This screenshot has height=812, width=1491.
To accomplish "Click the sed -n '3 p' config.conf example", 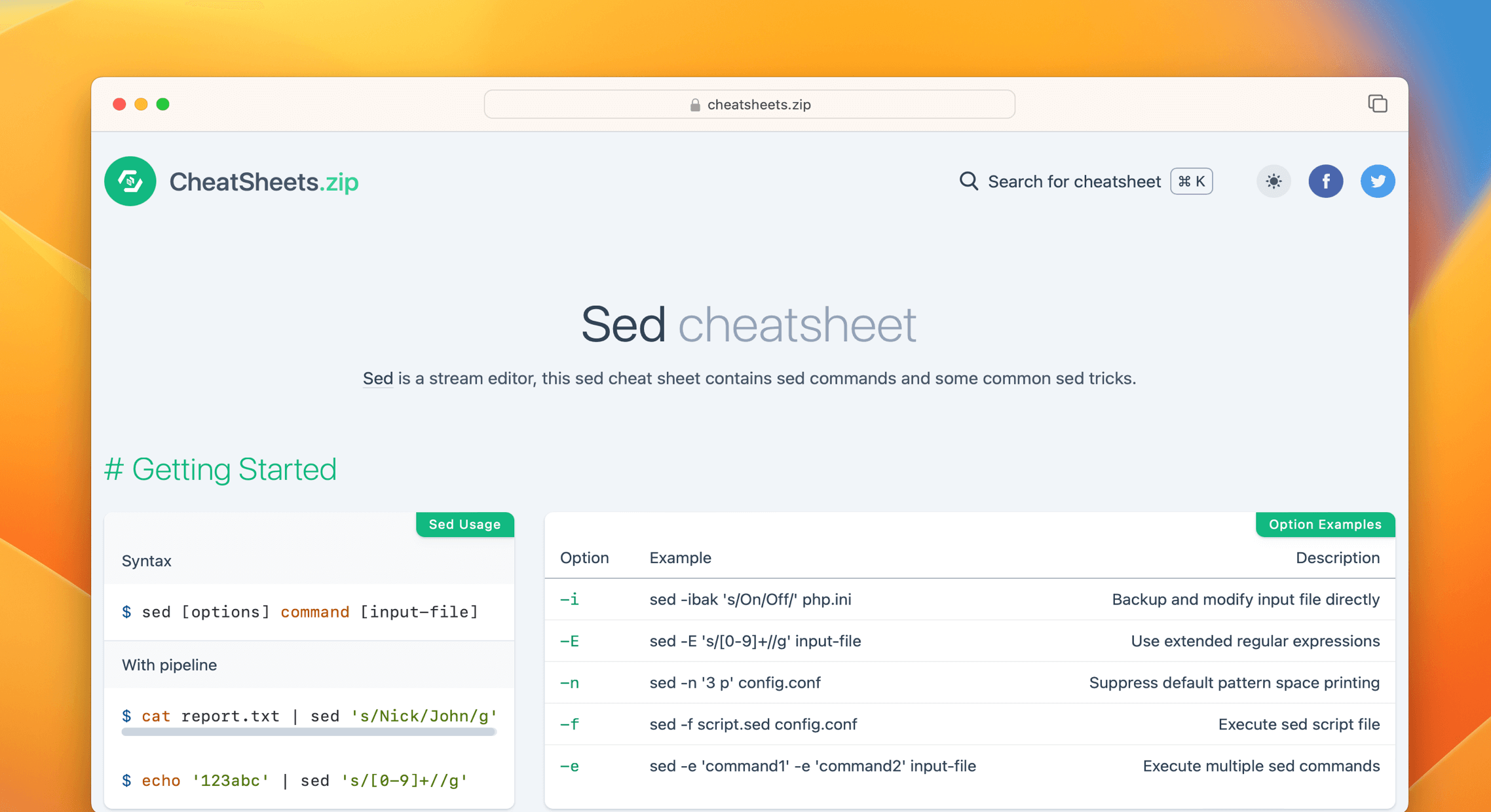I will (x=735, y=683).
